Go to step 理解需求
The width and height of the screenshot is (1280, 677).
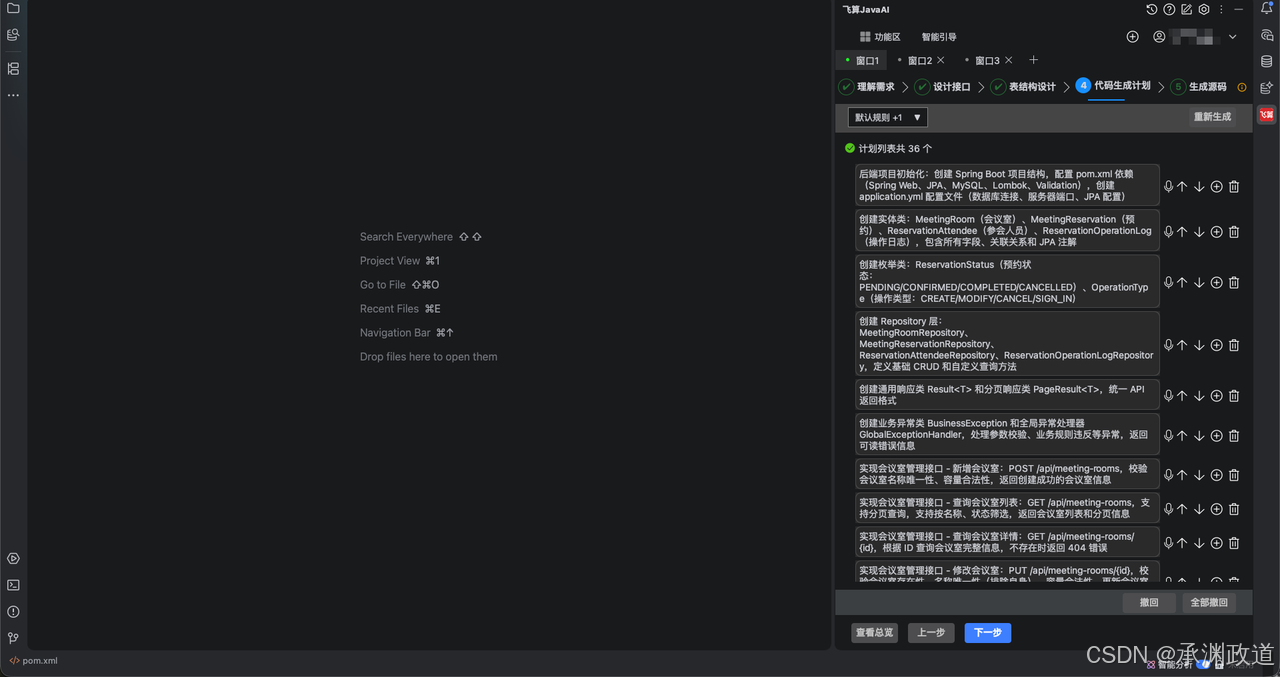pyautogui.click(x=867, y=87)
